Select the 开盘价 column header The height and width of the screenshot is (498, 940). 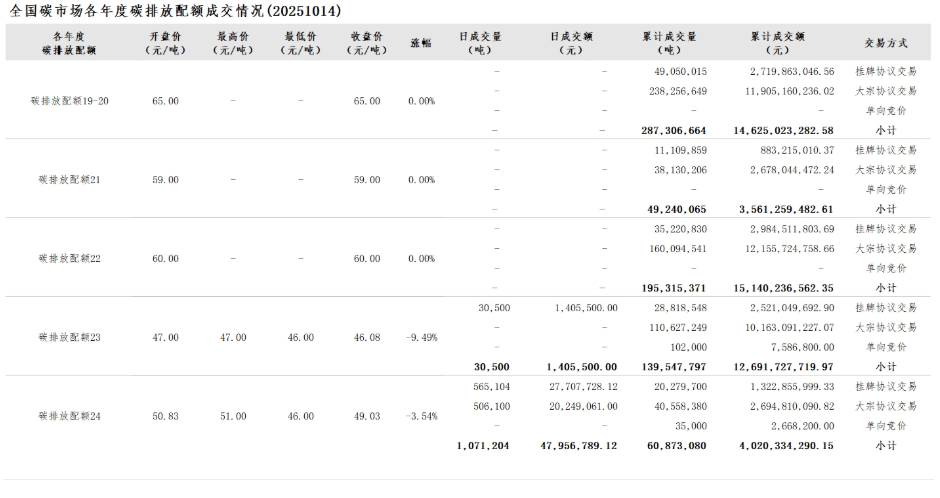click(165, 42)
